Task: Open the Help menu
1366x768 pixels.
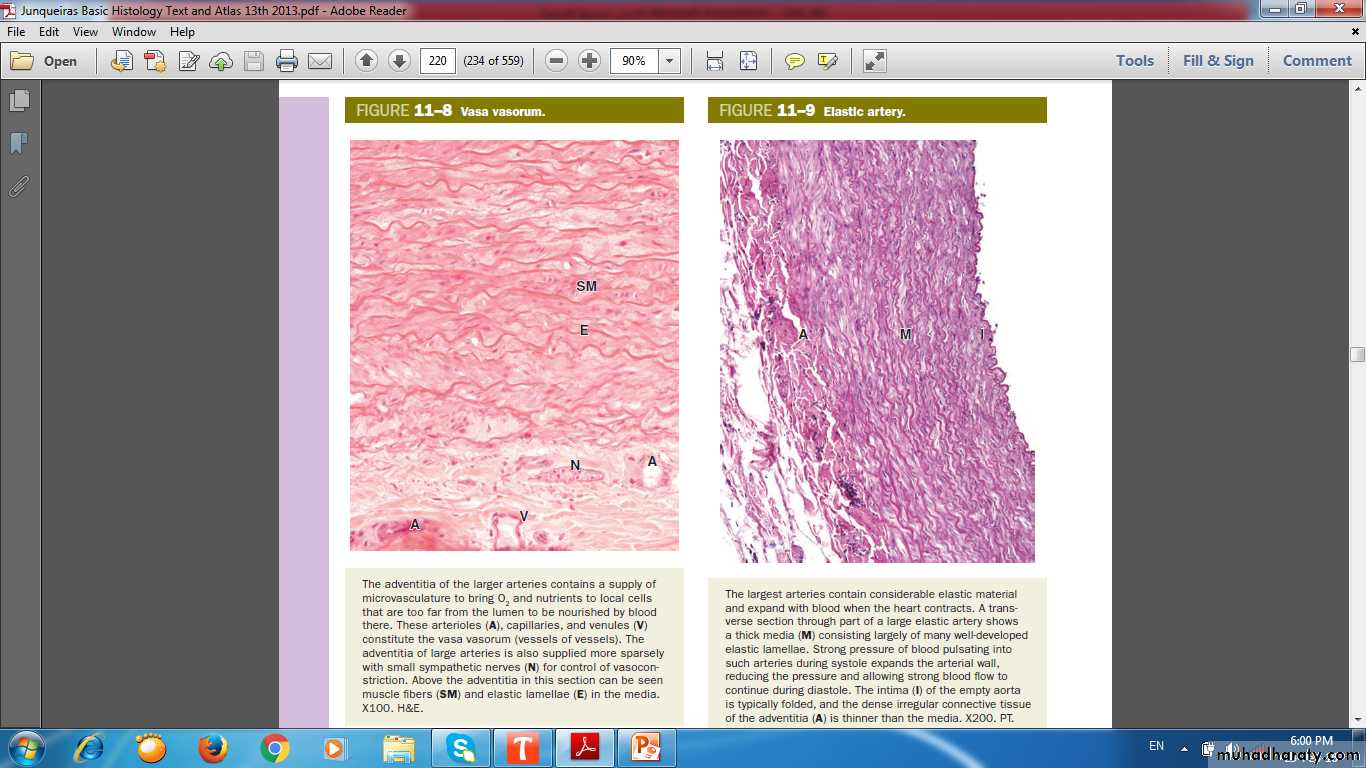Action: point(182,32)
